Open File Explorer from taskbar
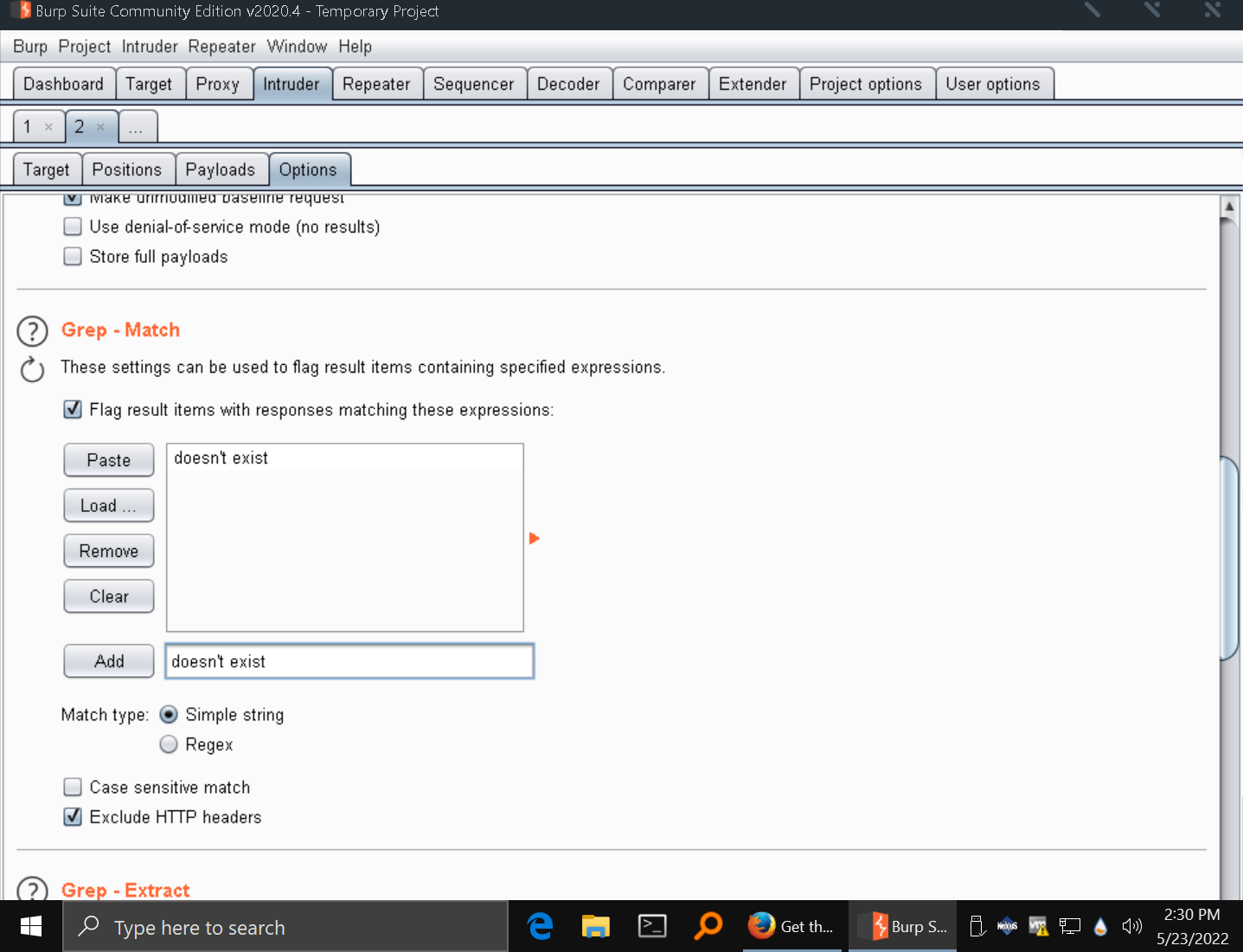The width and height of the screenshot is (1243, 952). coord(595,927)
